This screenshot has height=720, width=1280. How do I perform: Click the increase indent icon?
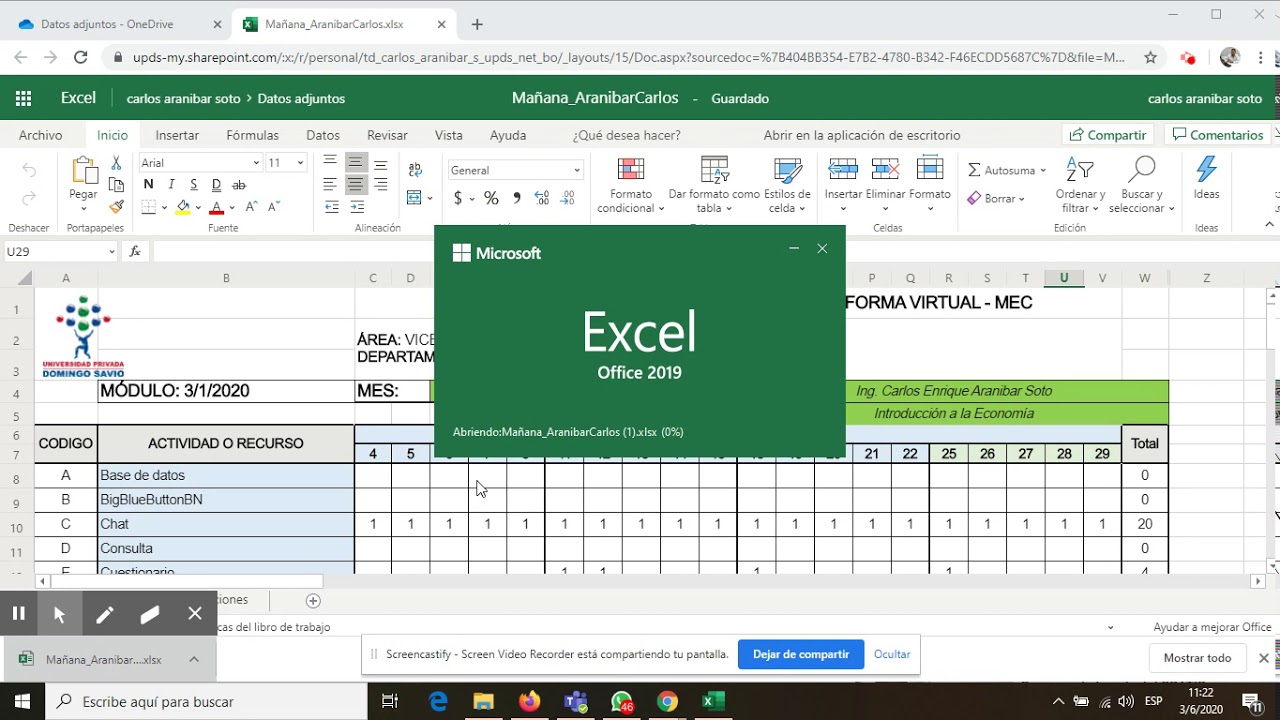(x=355, y=208)
